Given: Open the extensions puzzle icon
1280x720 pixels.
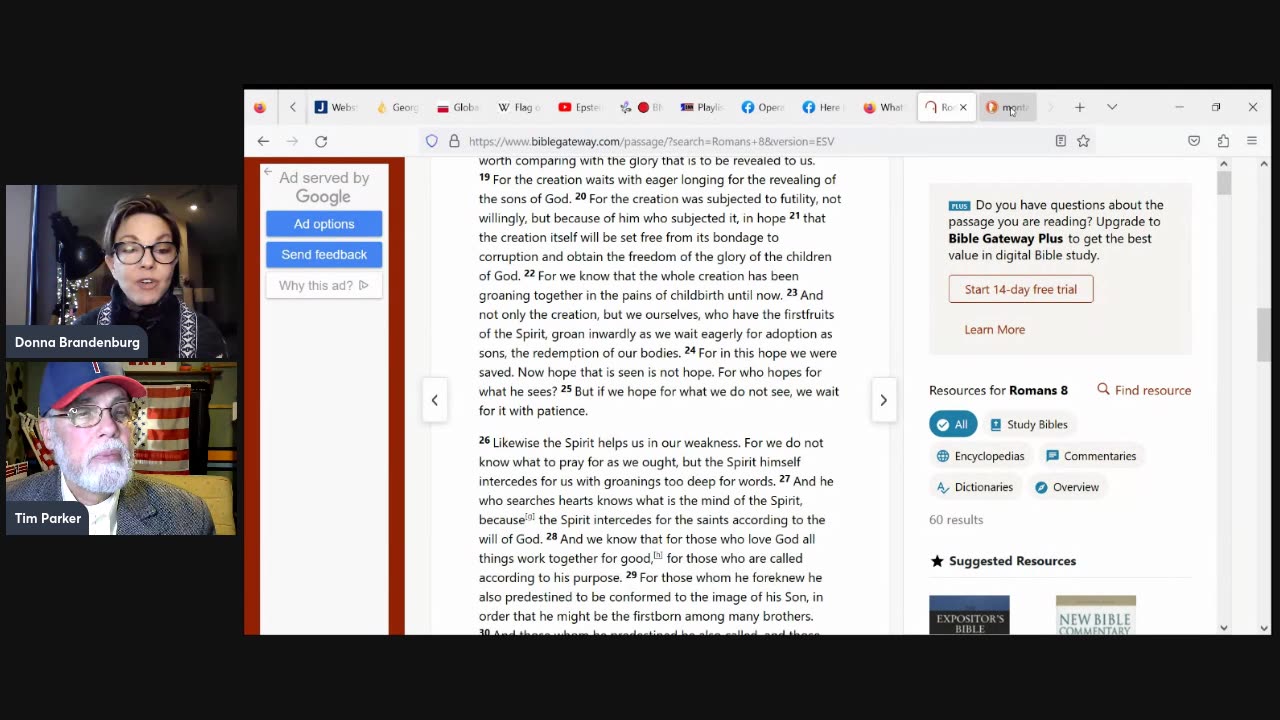Looking at the screenshot, I should [x=1223, y=141].
